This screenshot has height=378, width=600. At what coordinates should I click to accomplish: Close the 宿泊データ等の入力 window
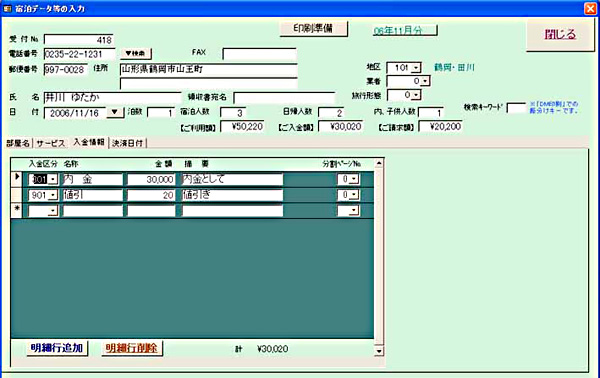(x=591, y=8)
